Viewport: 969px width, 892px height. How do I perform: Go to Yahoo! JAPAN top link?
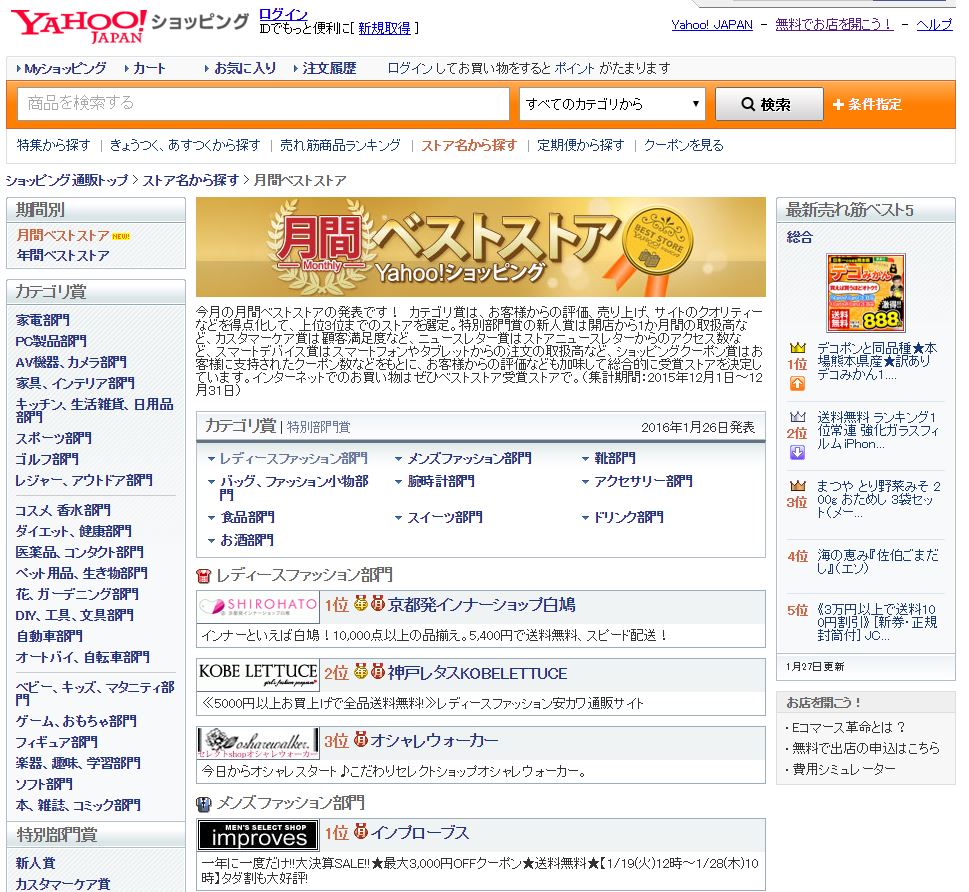(x=712, y=25)
